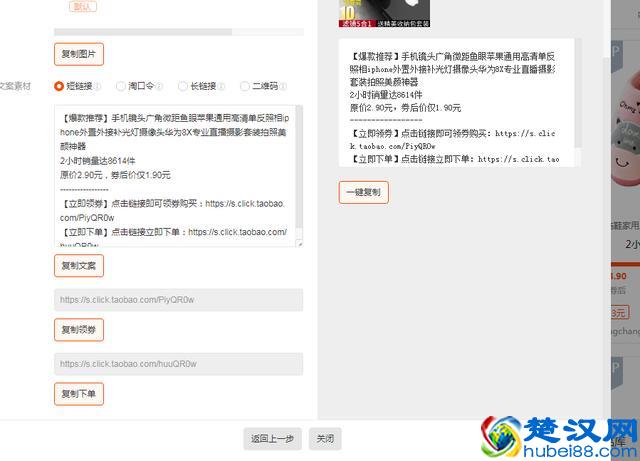The image size is (640, 461).
Task: Select the 短链接 radio button
Action: (x=59, y=86)
